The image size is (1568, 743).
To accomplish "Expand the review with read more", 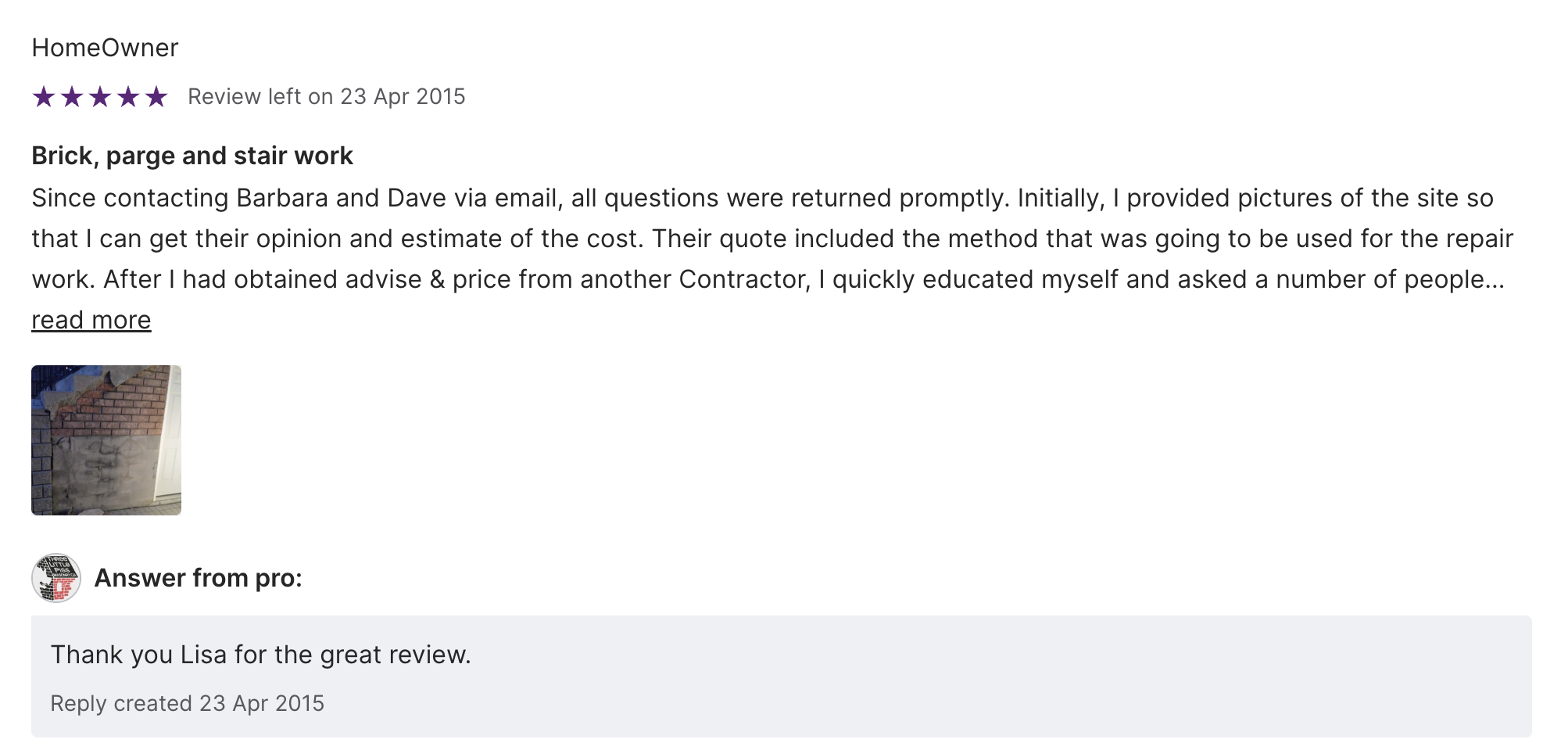I will [x=91, y=320].
